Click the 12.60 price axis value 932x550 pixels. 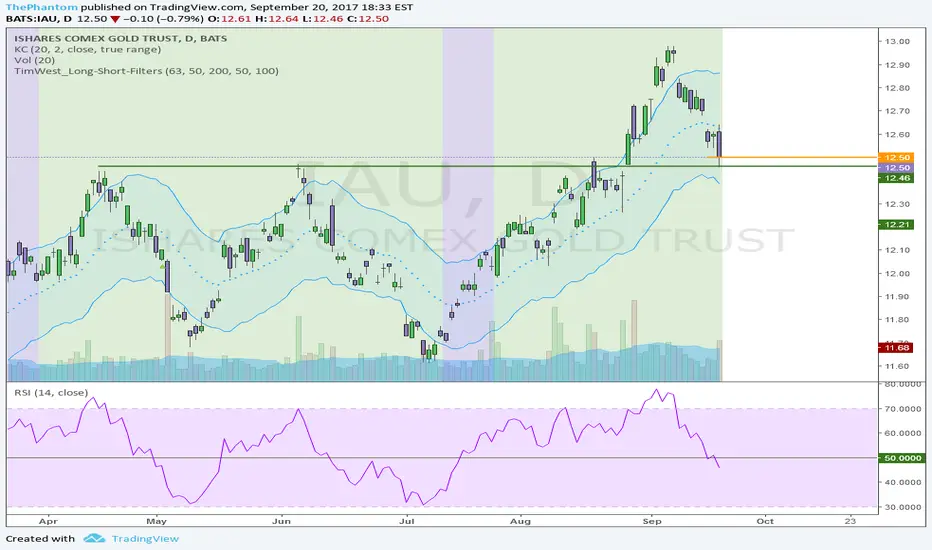pyautogui.click(x=897, y=134)
